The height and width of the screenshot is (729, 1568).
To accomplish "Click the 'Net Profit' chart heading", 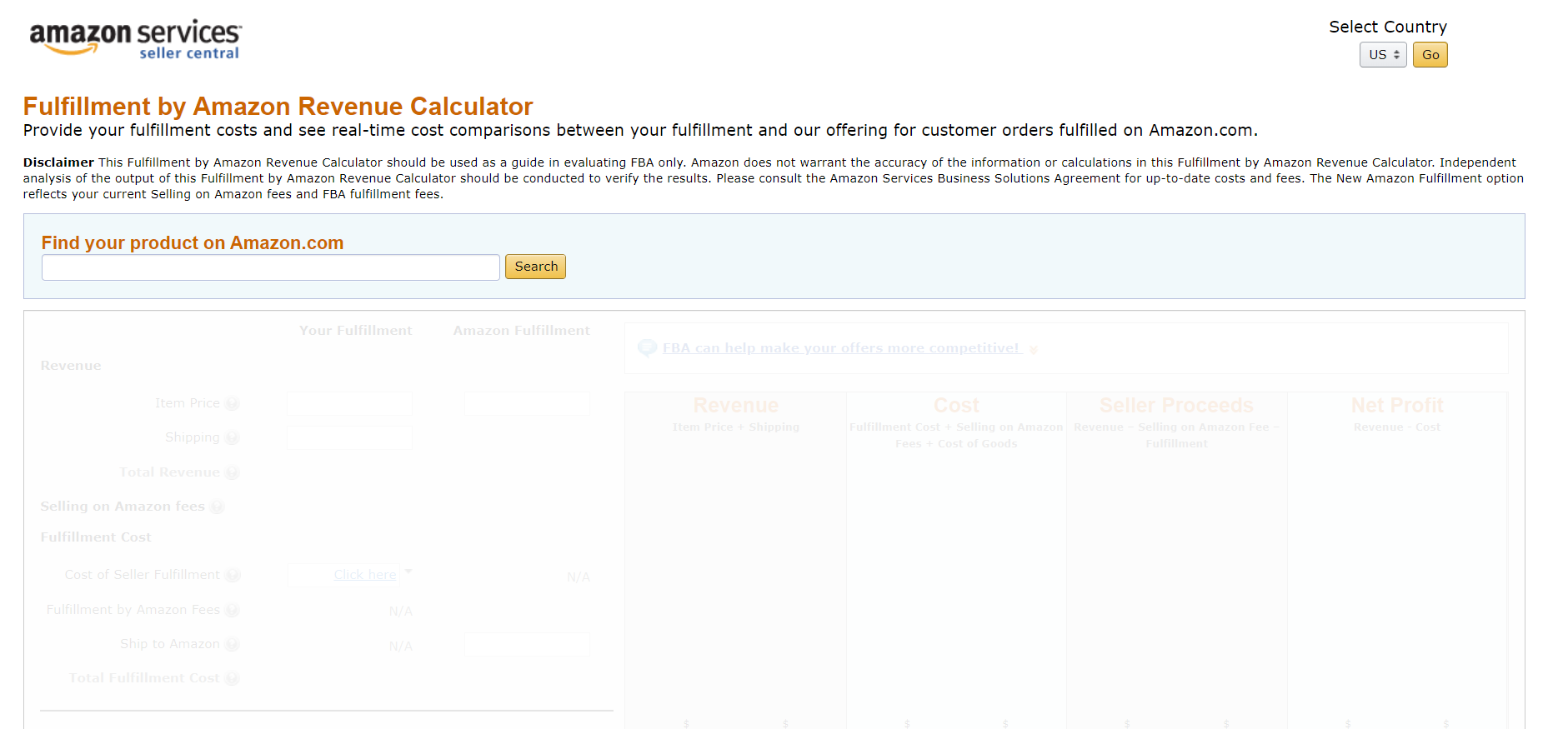I will tap(1397, 406).
